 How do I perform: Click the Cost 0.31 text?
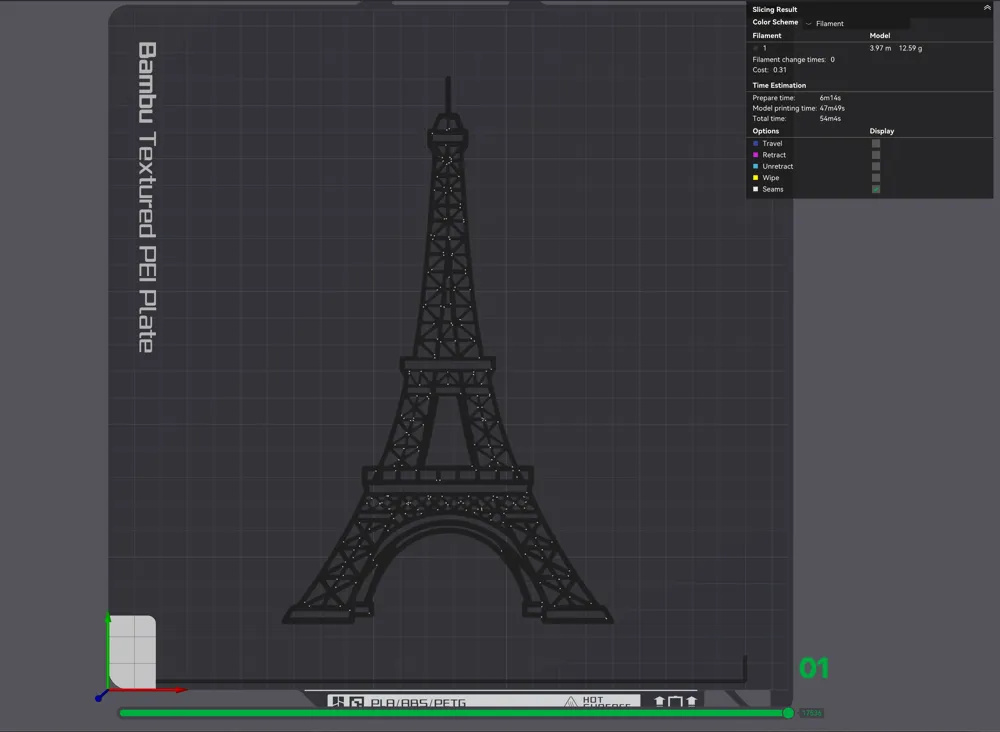tap(770, 70)
